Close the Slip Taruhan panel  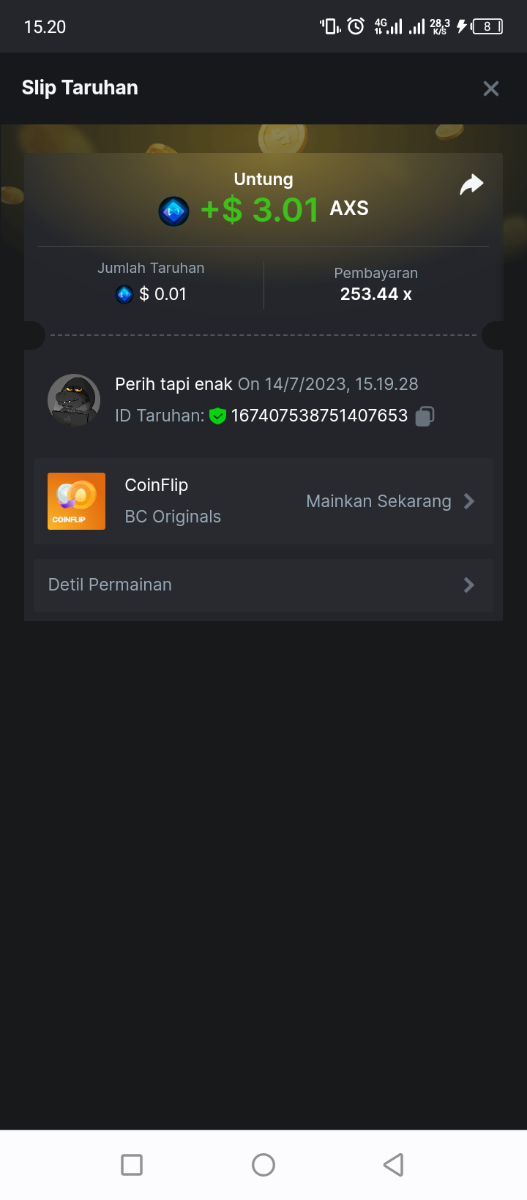[x=491, y=89]
